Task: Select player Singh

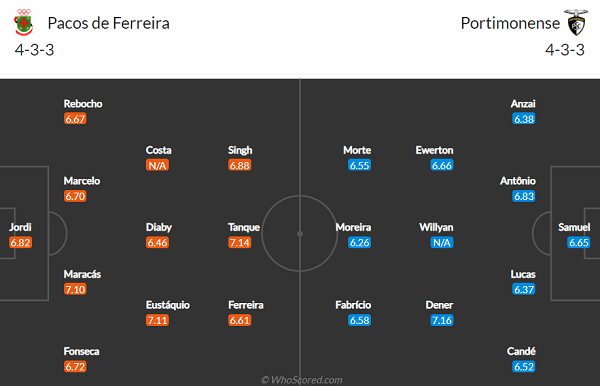Action: click(240, 150)
